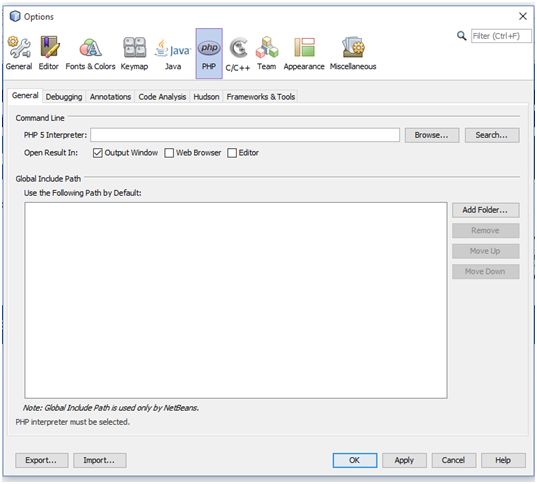Open the Miscellaneous options category

pos(353,53)
